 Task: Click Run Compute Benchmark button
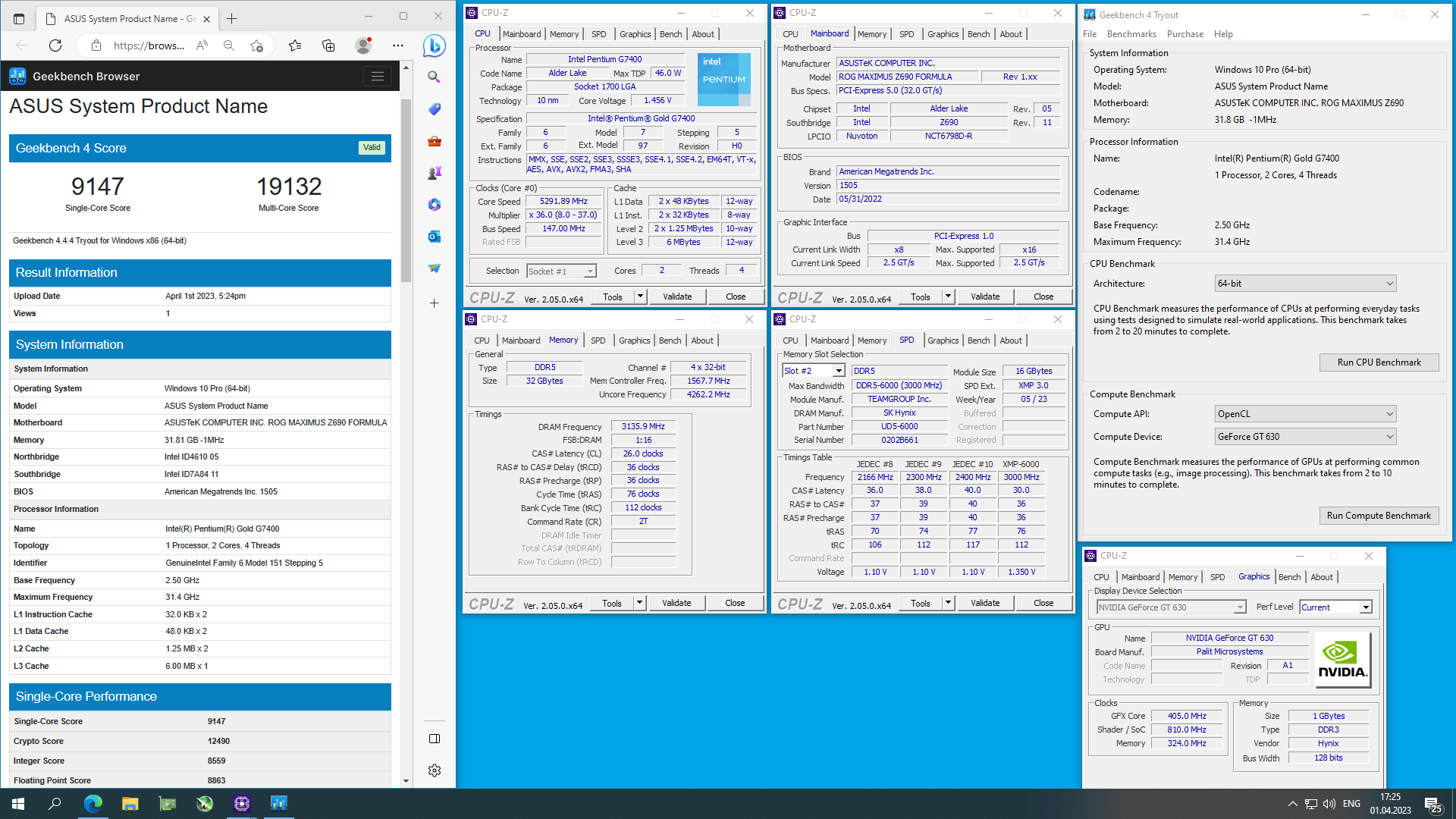point(1379,516)
